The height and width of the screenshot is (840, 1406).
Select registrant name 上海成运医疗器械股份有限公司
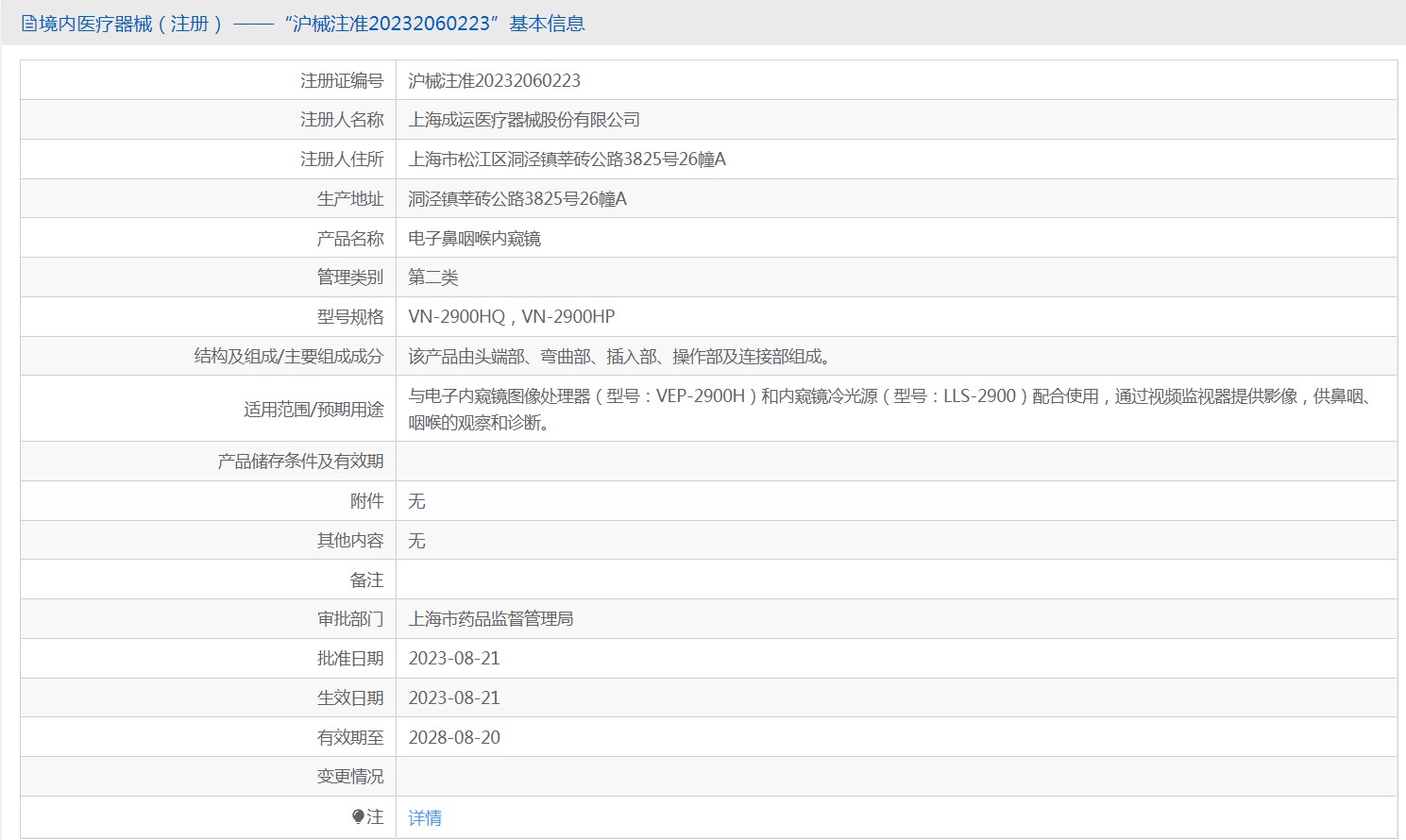tap(524, 120)
